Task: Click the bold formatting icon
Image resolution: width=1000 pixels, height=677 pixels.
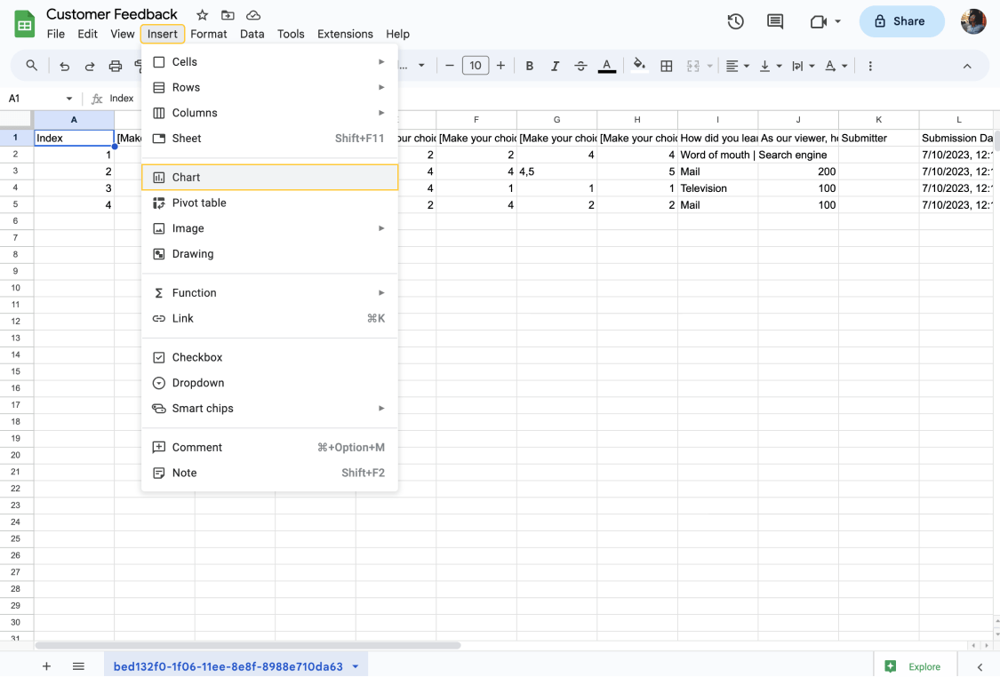Action: pos(529,66)
